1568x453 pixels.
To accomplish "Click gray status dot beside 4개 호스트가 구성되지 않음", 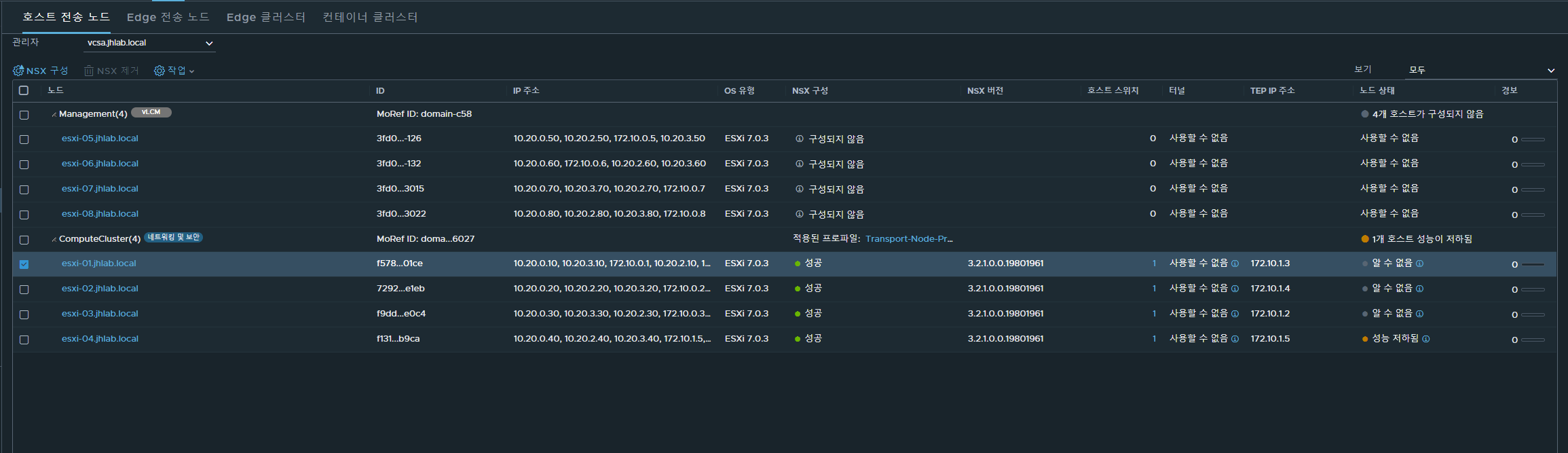I will tap(1365, 114).
